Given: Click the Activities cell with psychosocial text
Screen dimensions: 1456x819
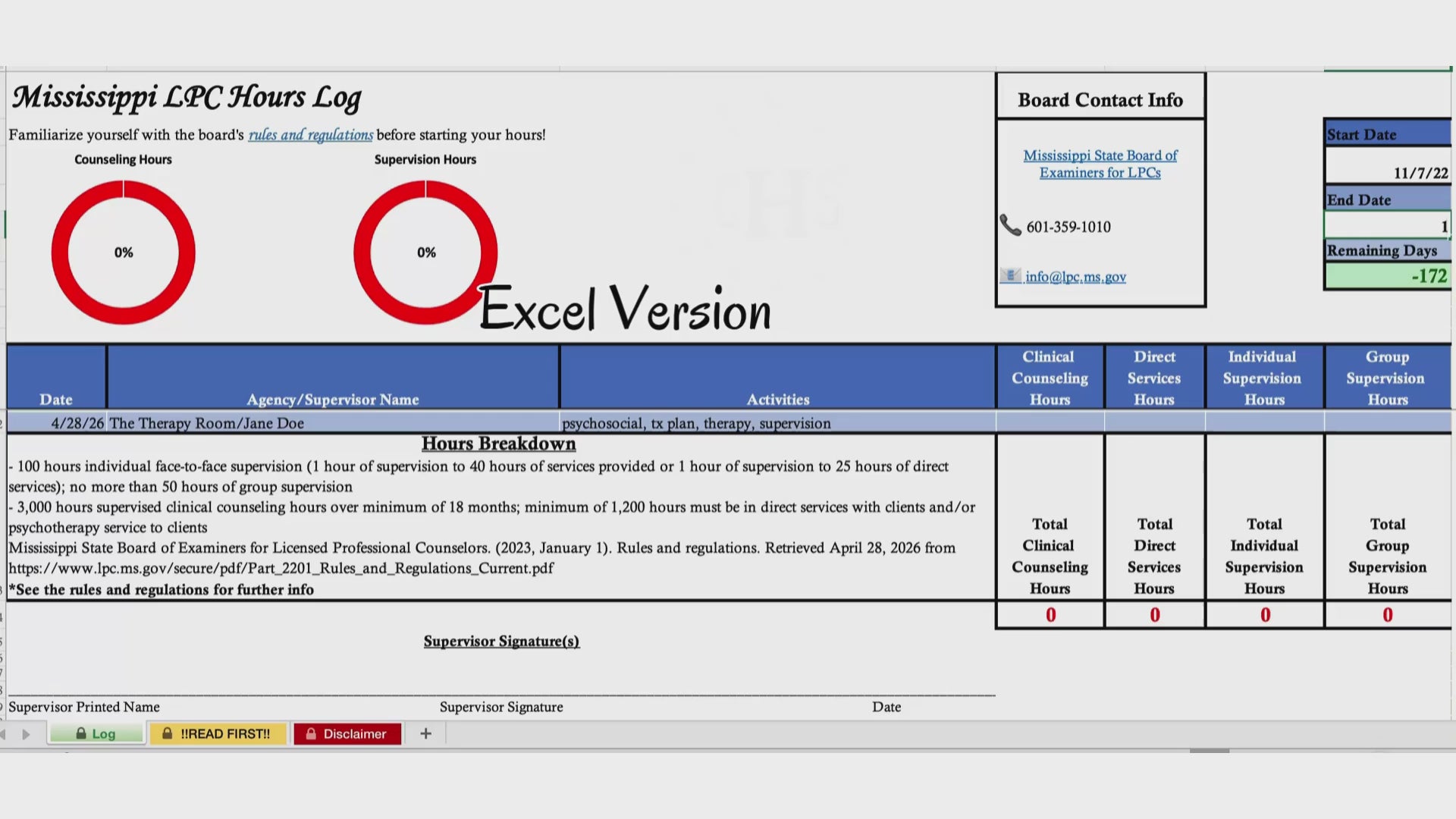Looking at the screenshot, I should 777,423.
